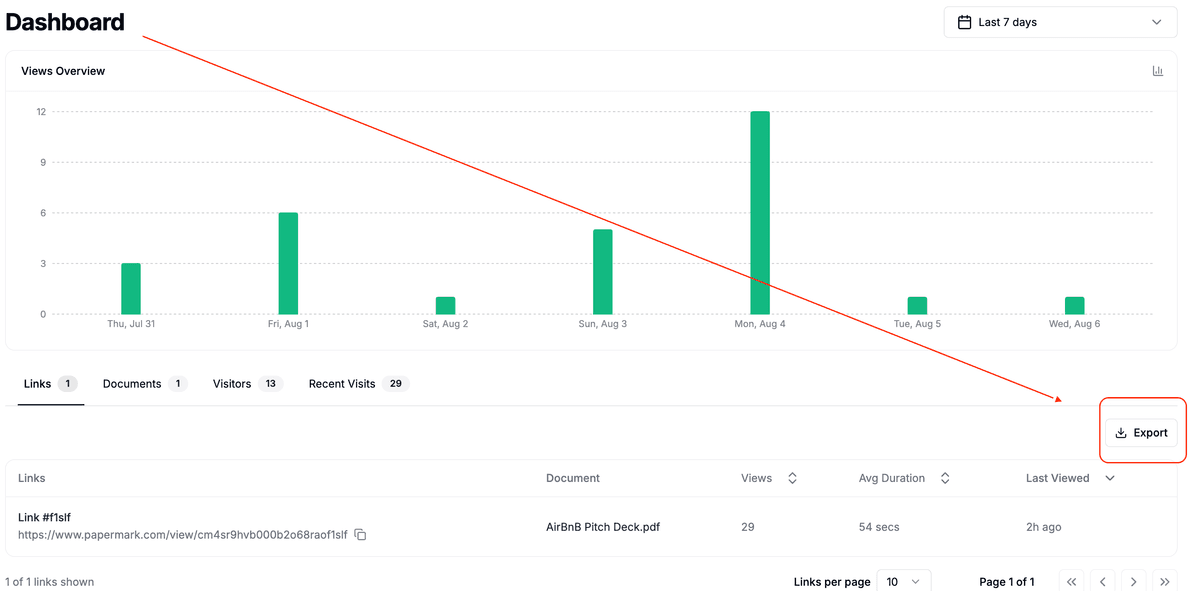1200x591 pixels.
Task: Expand the Last Viewed sort chevron
Action: click(x=1109, y=478)
